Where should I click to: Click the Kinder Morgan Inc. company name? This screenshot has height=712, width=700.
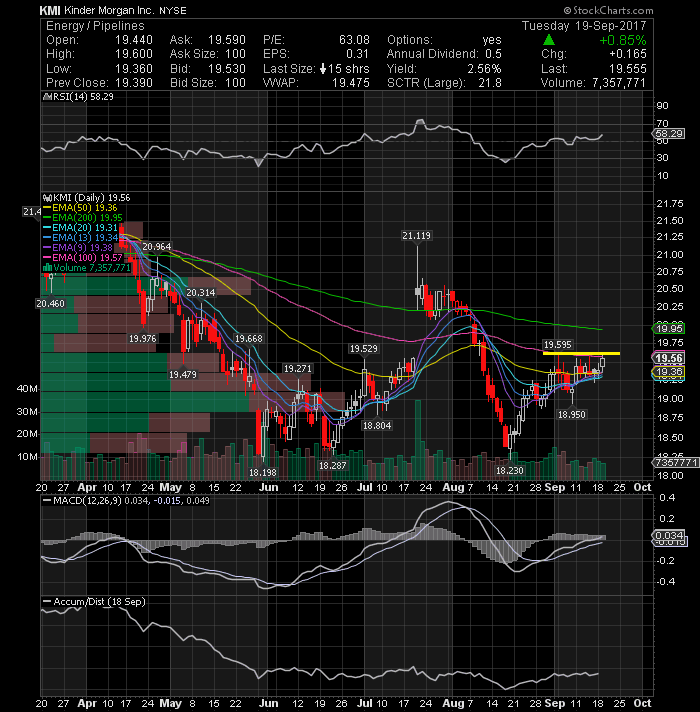point(108,10)
